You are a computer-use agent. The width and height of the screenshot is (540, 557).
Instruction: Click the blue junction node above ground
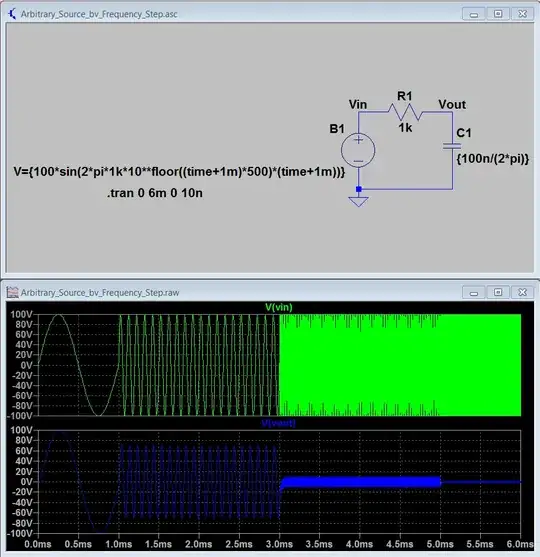point(358,189)
